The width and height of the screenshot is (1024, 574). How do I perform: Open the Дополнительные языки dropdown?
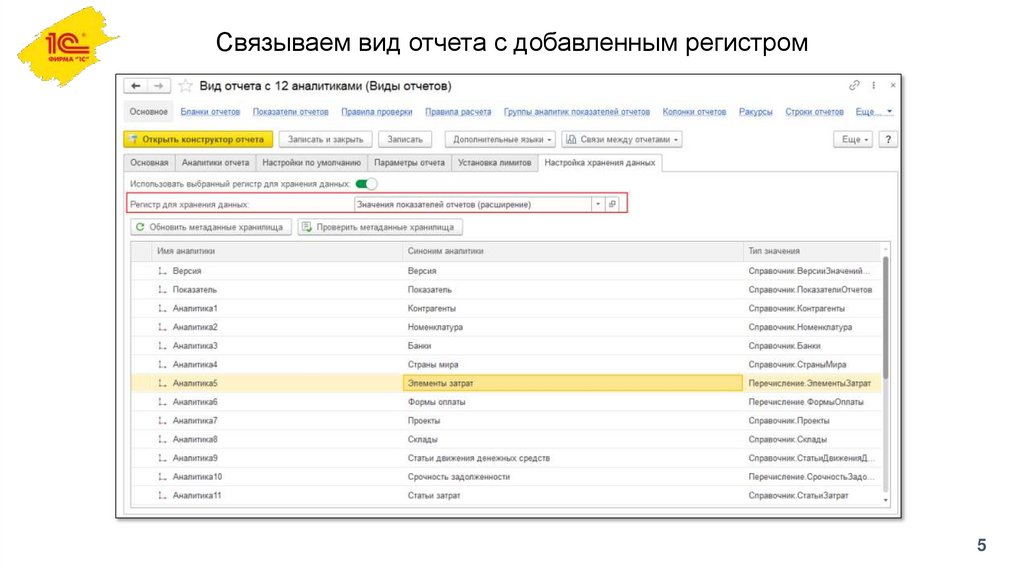500,139
